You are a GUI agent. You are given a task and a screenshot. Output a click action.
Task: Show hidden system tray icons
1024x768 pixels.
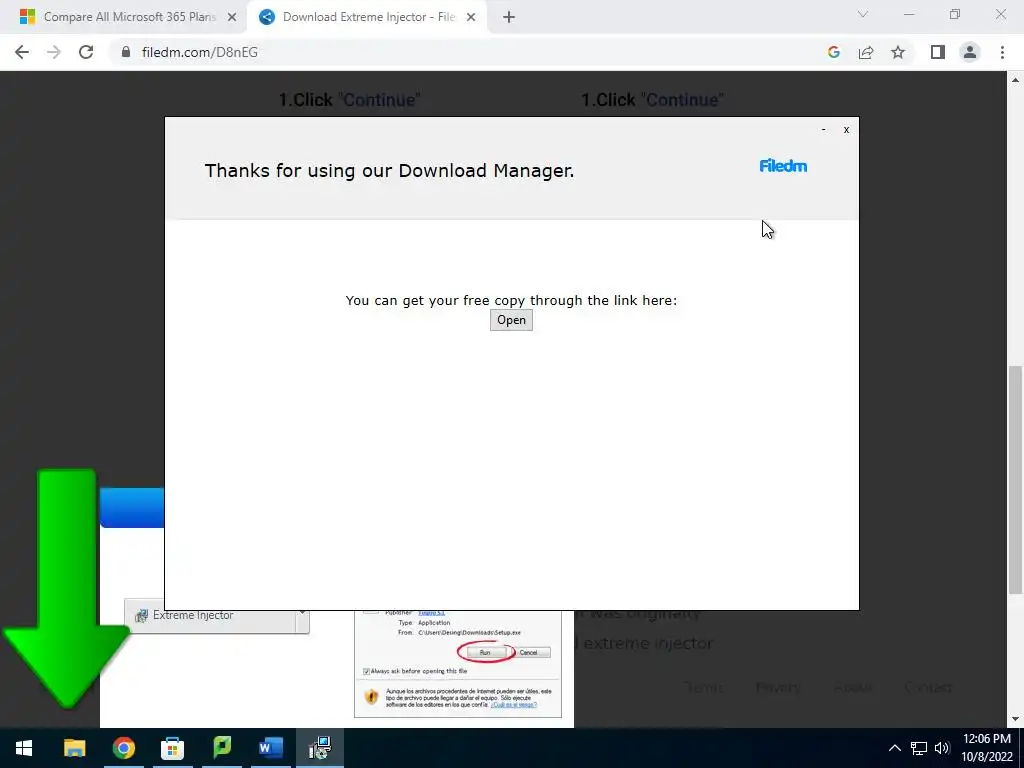[895, 748]
